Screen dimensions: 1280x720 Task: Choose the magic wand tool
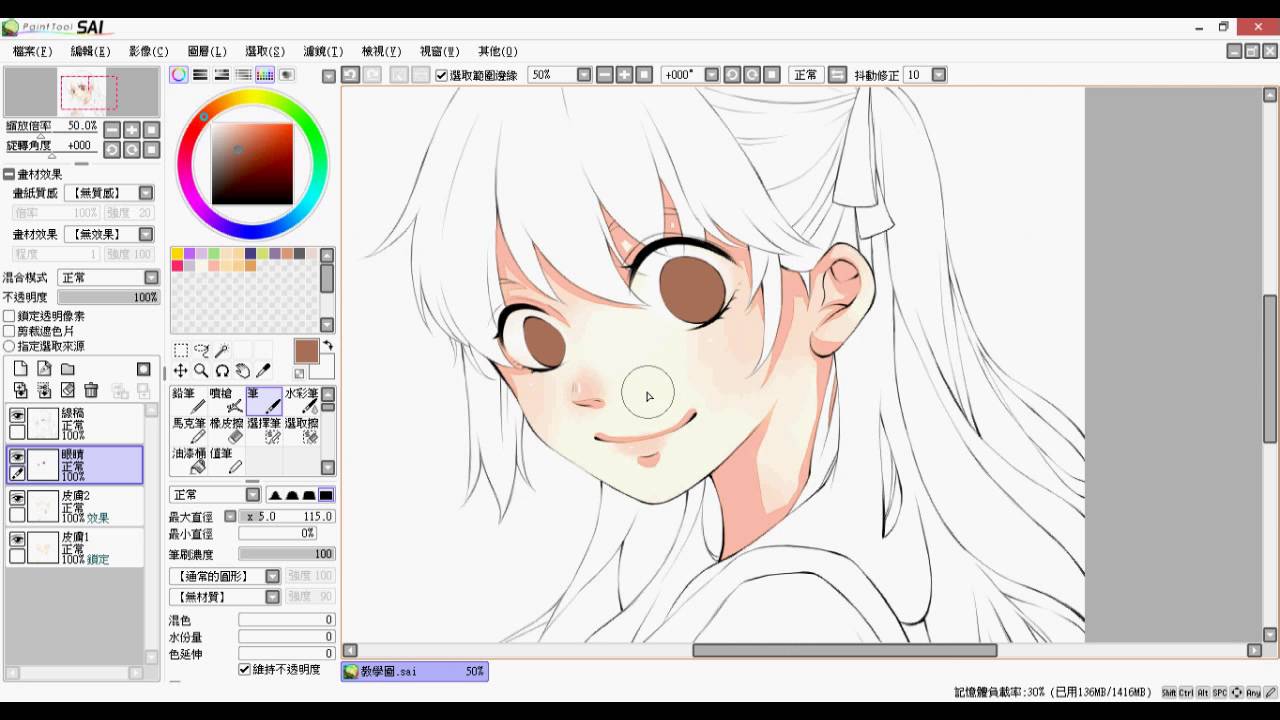click(222, 350)
